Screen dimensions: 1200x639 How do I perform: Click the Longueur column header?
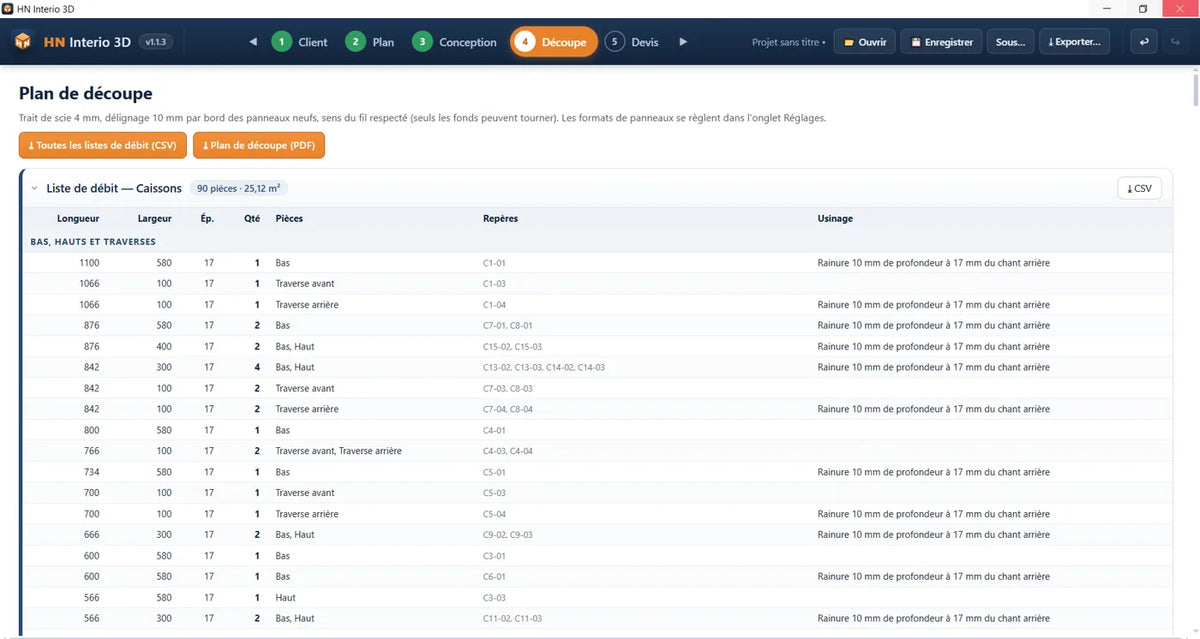[78, 218]
